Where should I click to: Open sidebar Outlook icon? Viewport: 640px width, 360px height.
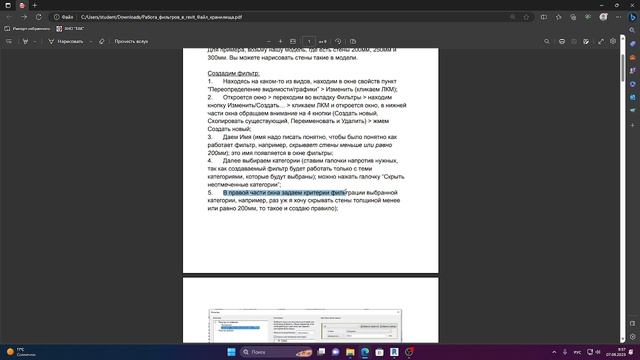click(633, 98)
